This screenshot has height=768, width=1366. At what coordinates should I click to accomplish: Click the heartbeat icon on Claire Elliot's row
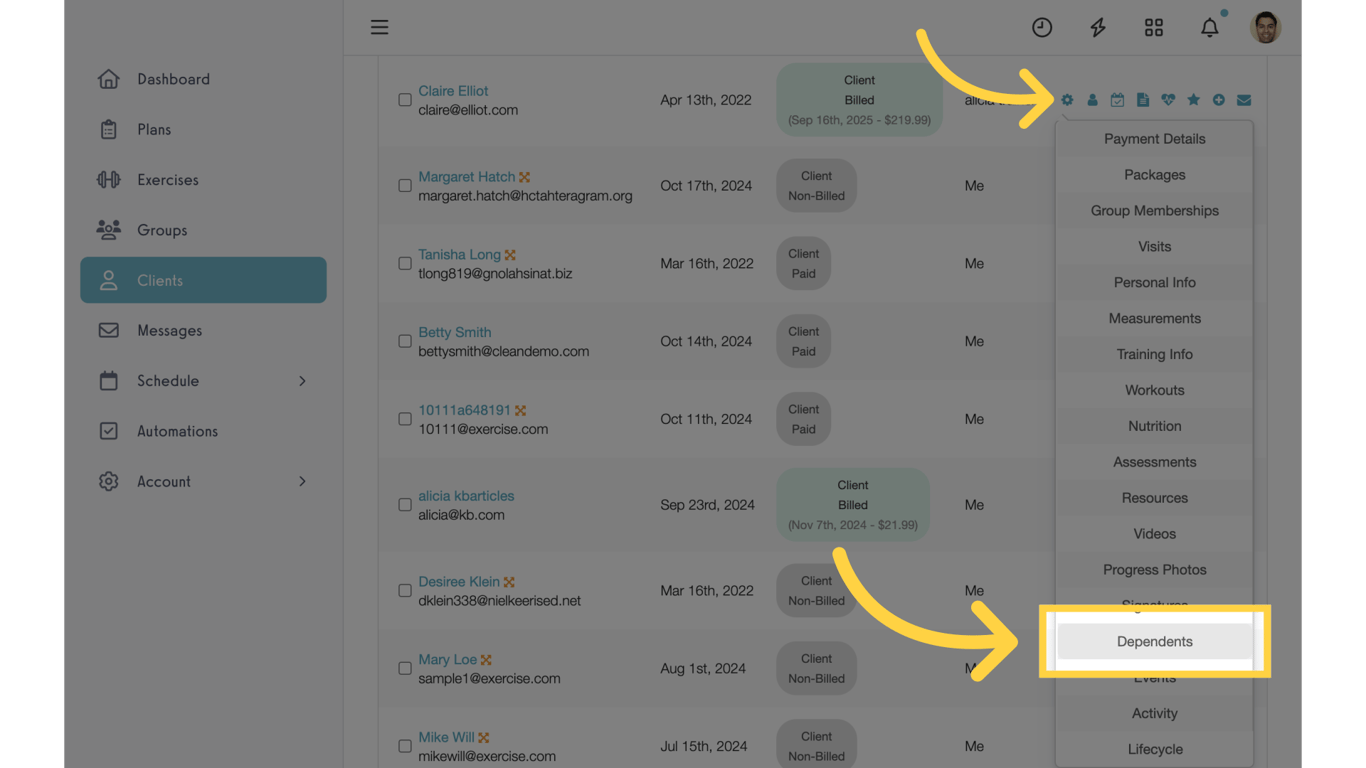1168,100
